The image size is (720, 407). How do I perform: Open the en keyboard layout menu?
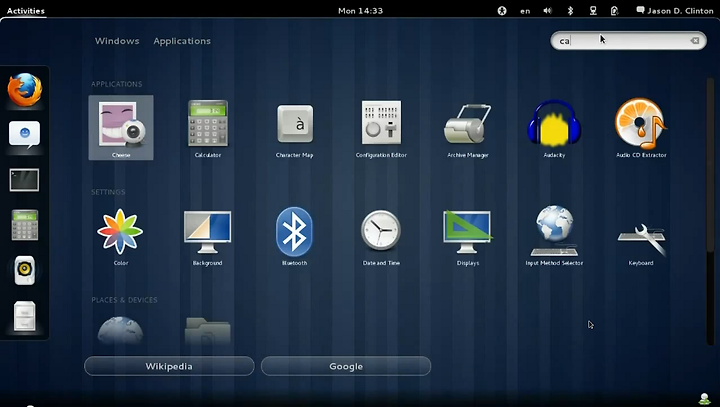[525, 11]
